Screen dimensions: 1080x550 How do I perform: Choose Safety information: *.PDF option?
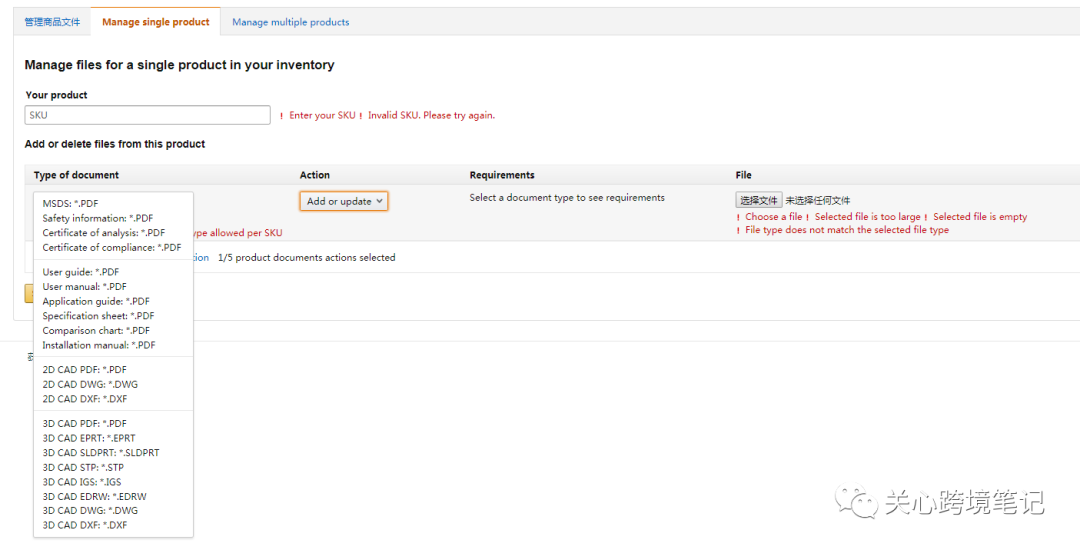98,218
